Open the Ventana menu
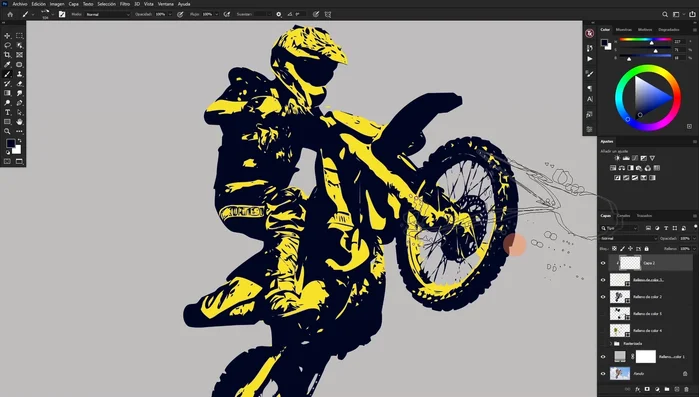 [165, 4]
